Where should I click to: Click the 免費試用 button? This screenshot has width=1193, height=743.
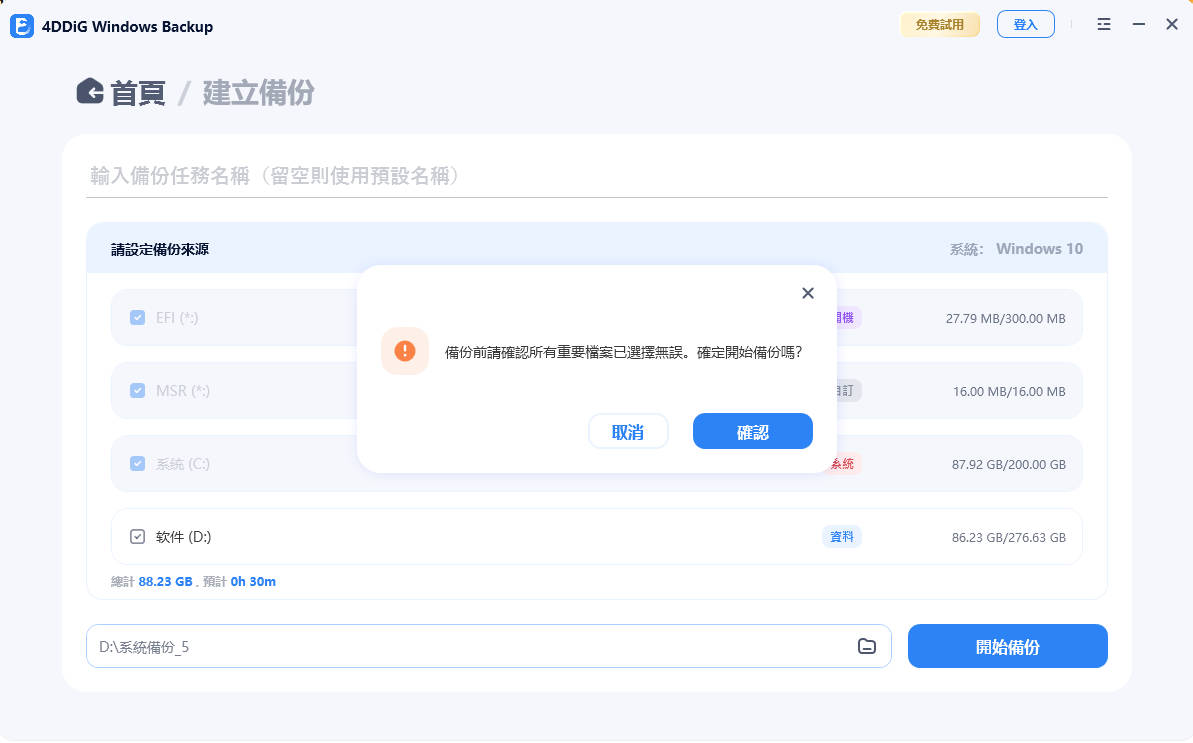click(x=940, y=24)
